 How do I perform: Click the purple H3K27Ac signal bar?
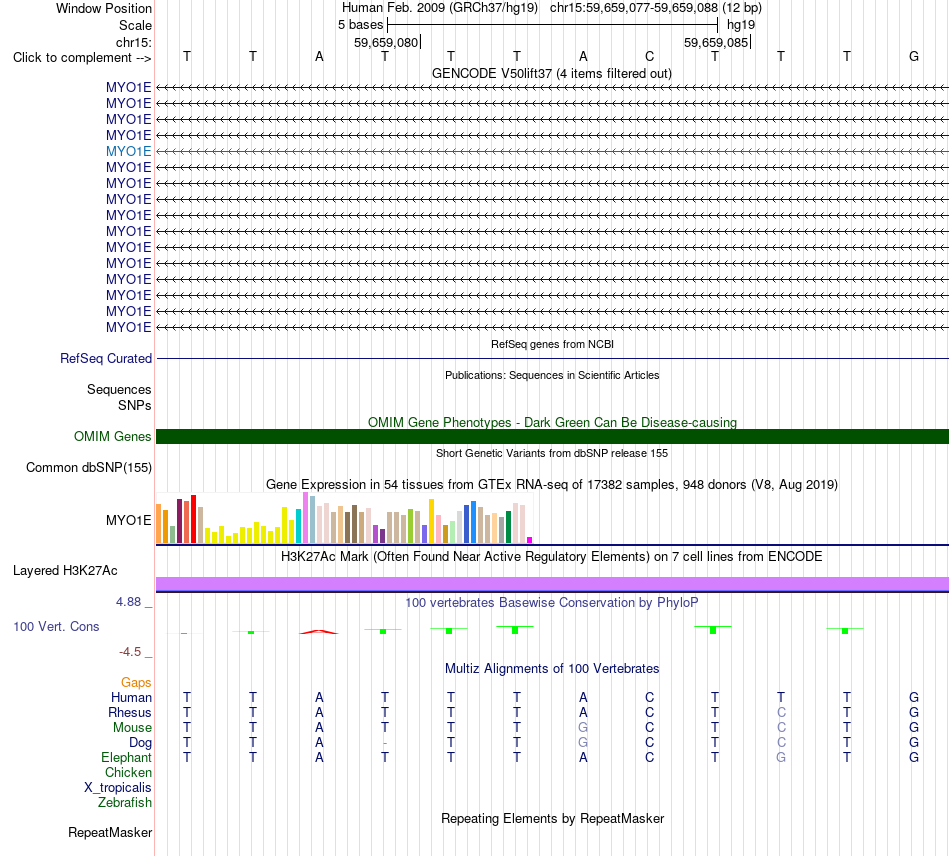point(552,584)
